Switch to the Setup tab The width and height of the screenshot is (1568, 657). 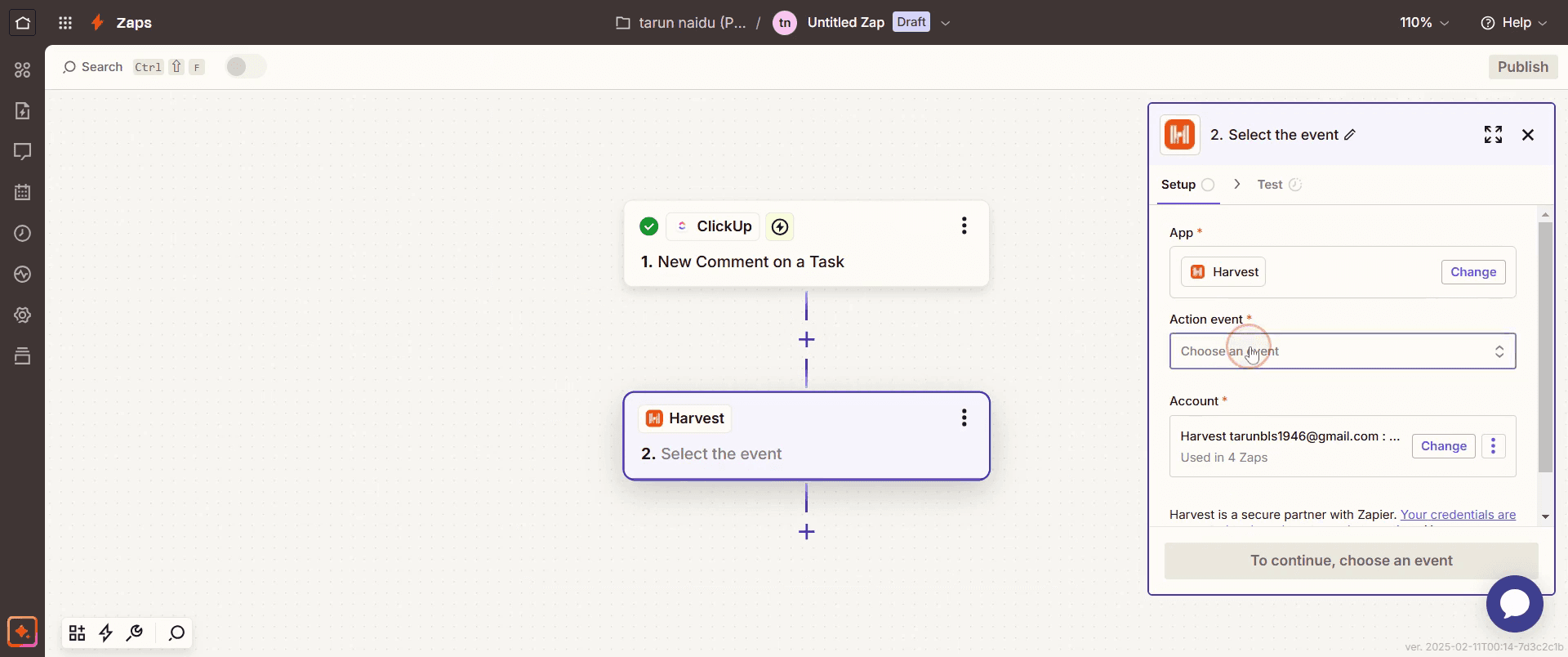(1188, 185)
